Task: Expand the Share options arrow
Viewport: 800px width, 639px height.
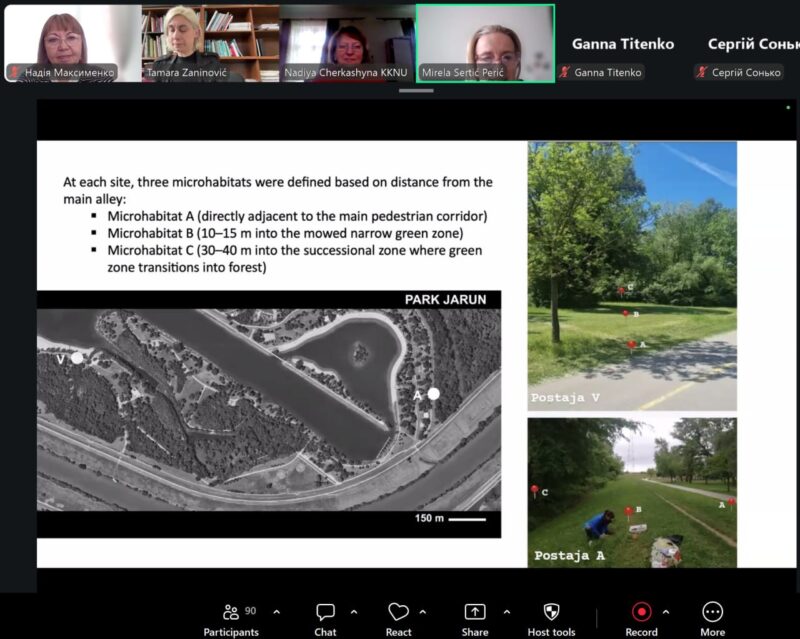Action: coord(506,612)
